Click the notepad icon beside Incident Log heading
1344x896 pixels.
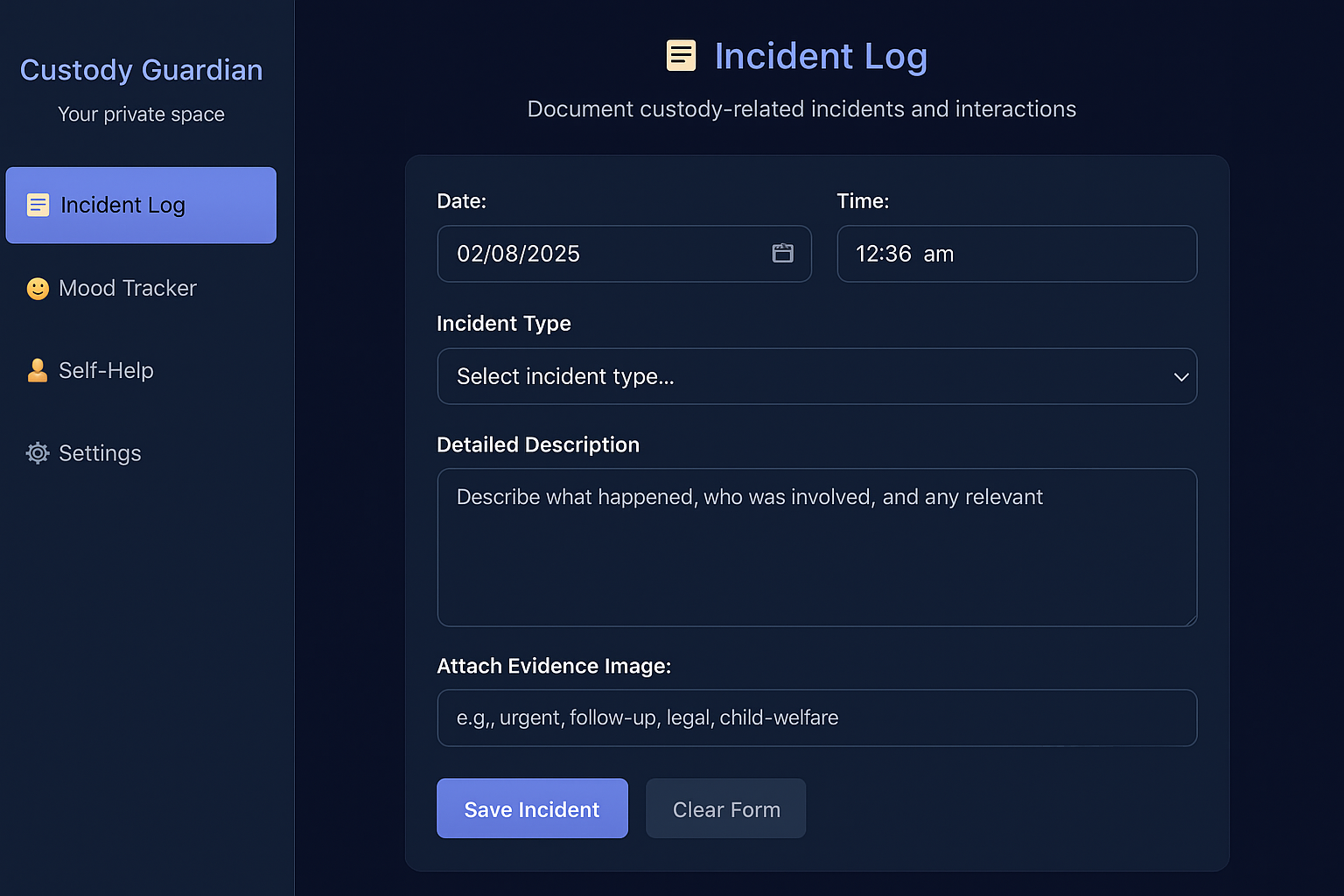(x=681, y=56)
